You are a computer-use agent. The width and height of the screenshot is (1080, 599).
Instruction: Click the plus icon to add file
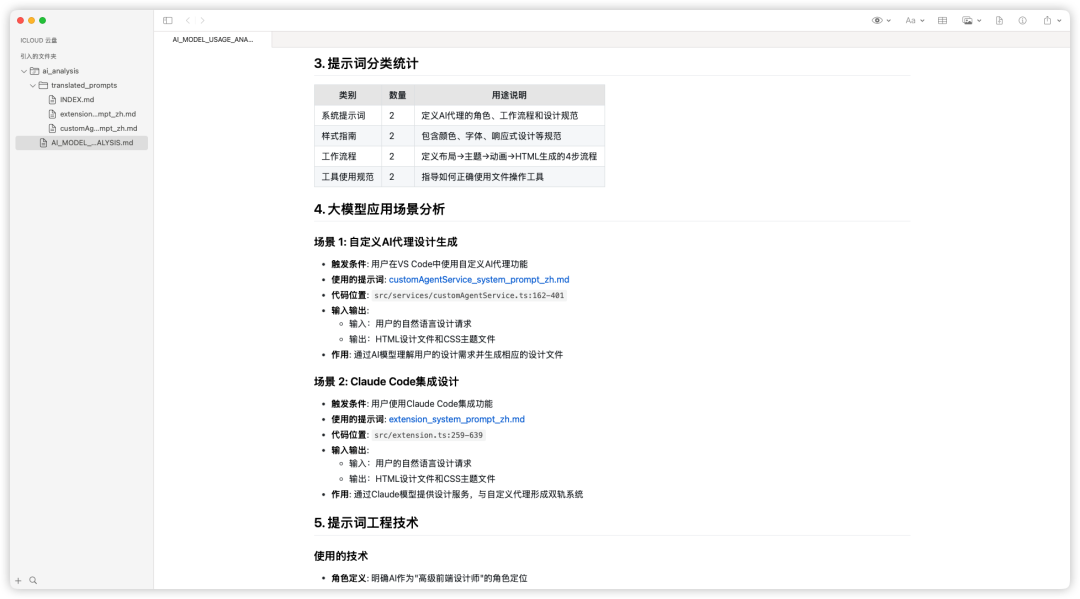tap(18, 580)
